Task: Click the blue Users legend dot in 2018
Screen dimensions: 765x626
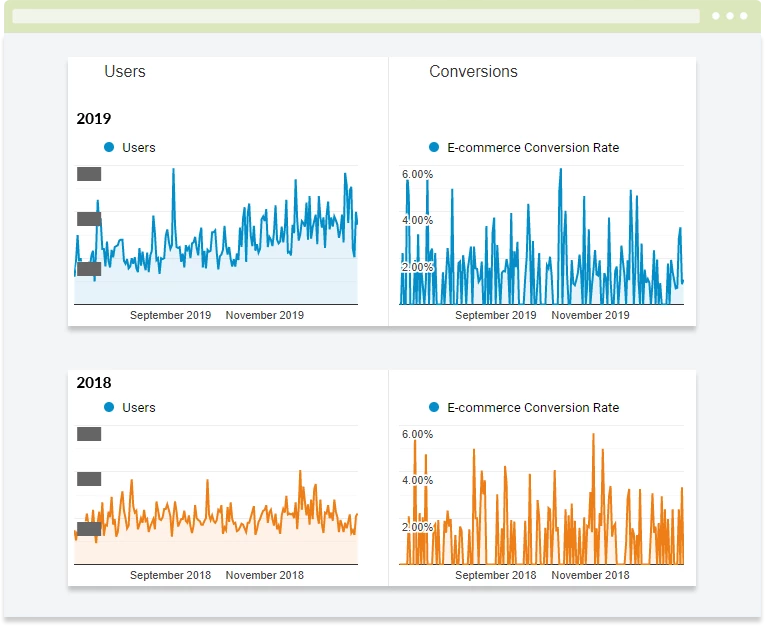Action: (x=109, y=407)
